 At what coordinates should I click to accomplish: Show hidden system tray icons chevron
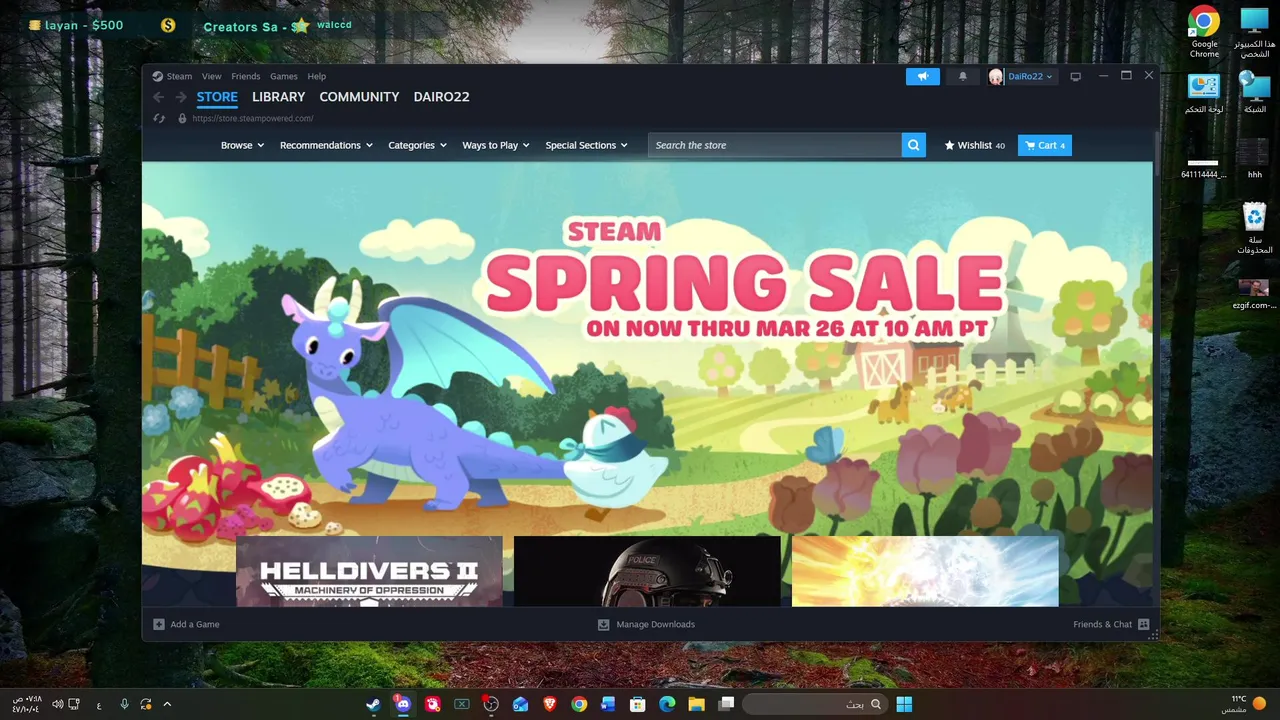point(167,704)
